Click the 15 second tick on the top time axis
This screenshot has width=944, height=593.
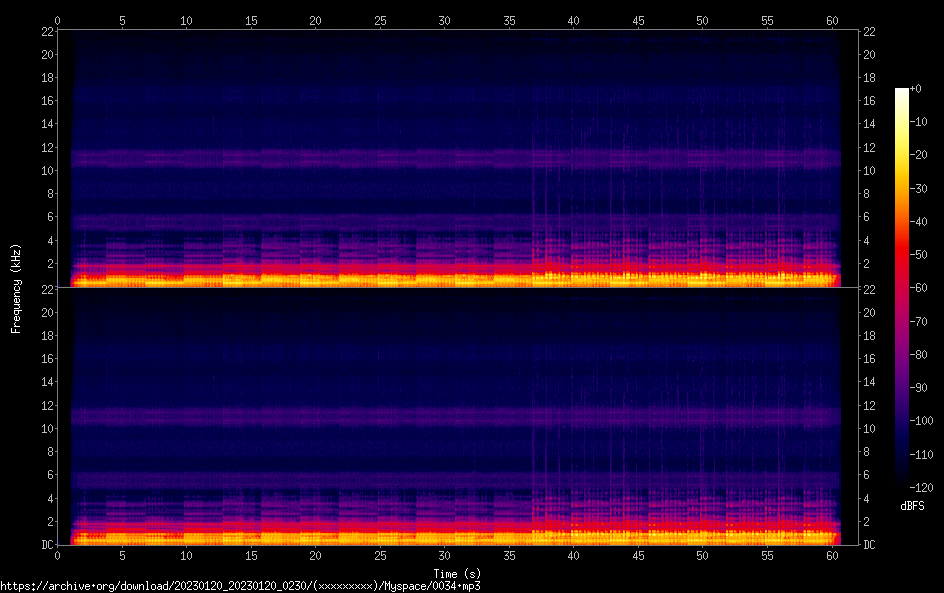[x=251, y=20]
